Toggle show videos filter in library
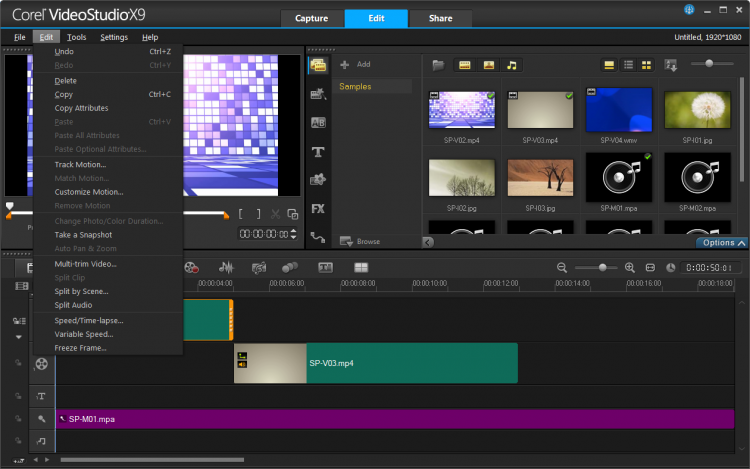This screenshot has height=469, width=750. tap(465, 65)
